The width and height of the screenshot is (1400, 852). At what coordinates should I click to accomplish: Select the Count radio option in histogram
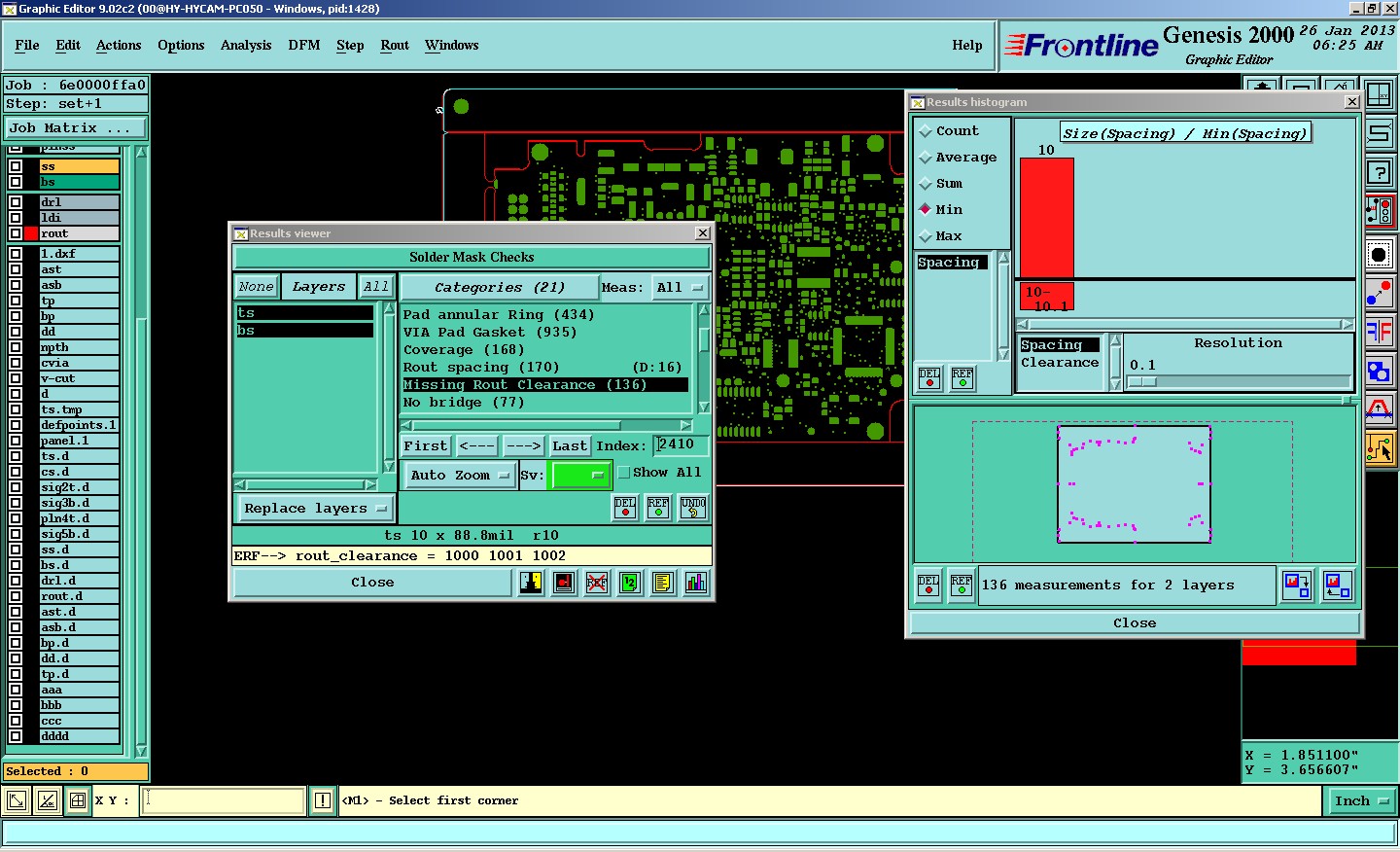(x=926, y=131)
